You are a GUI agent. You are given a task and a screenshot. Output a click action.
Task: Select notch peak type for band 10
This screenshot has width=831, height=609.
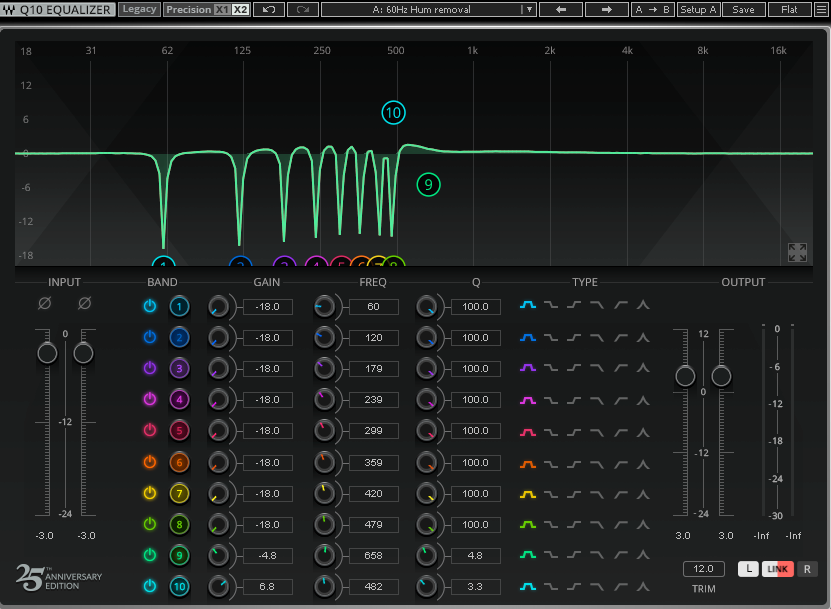(x=643, y=586)
